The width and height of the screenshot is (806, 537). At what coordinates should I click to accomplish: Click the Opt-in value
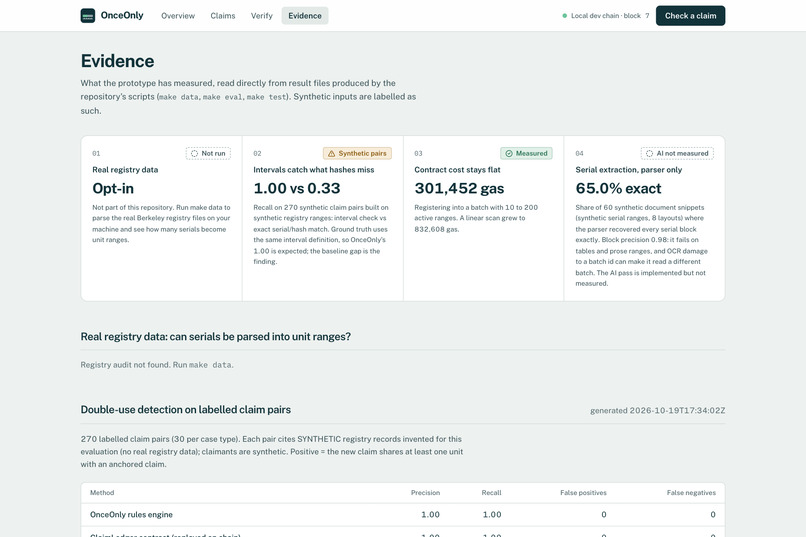tap(113, 189)
